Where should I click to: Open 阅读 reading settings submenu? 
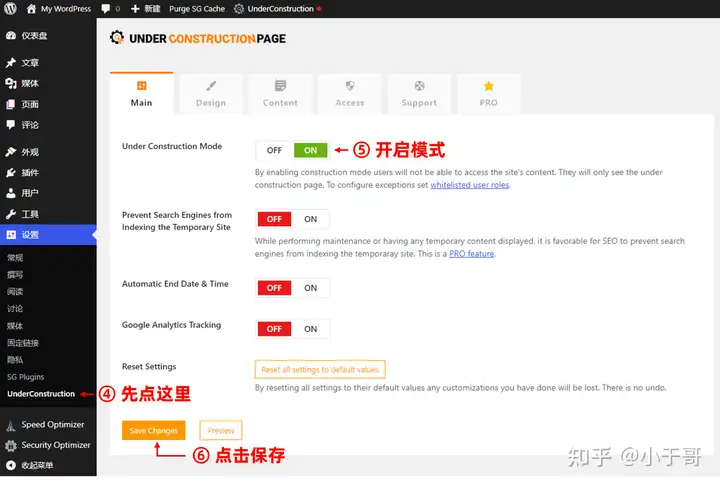(x=15, y=291)
